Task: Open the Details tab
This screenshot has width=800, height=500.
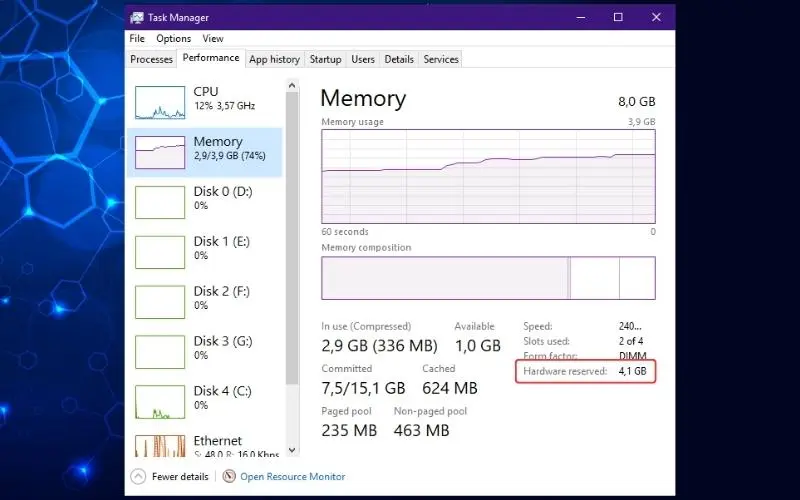Action: (x=399, y=59)
